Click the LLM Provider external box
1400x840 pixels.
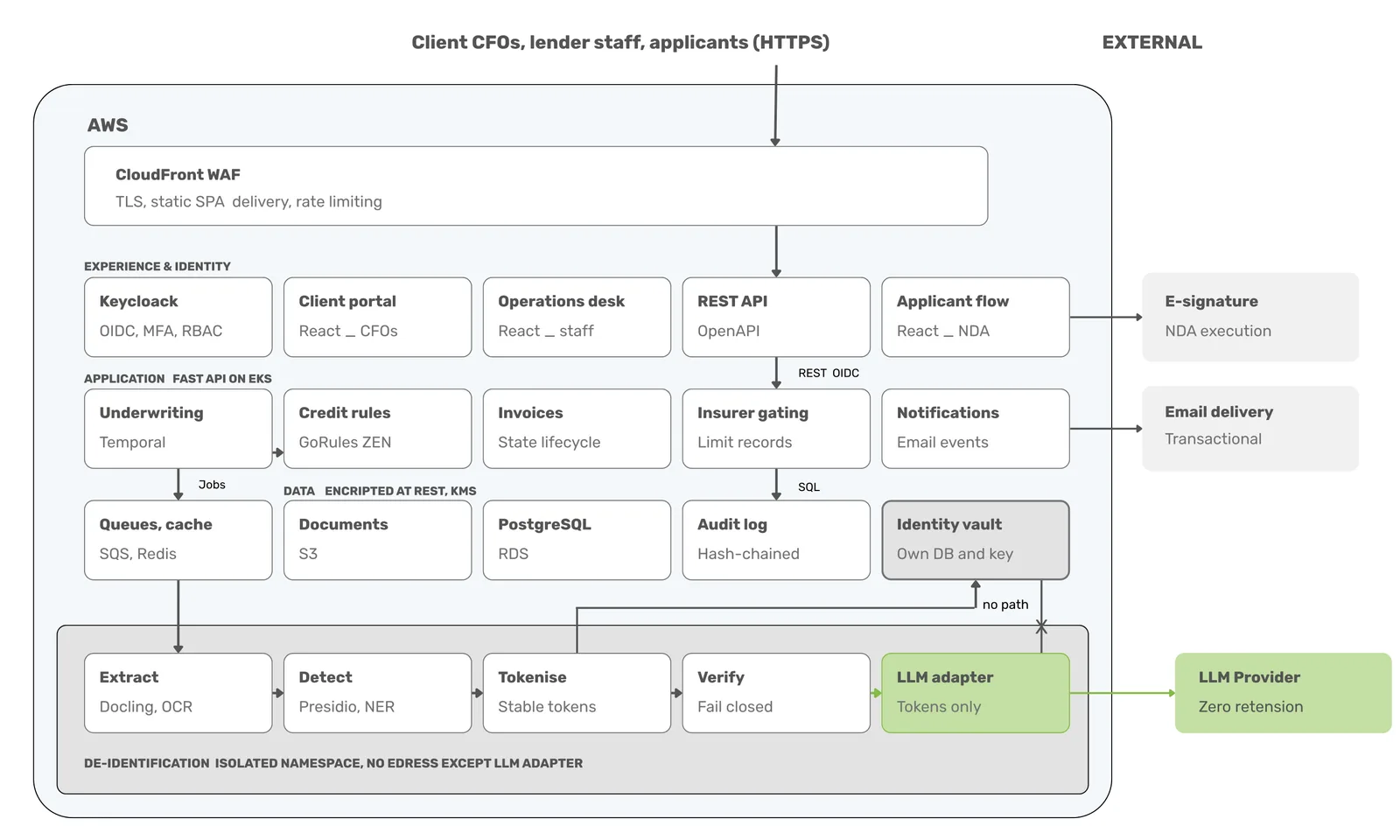[x=1283, y=693]
